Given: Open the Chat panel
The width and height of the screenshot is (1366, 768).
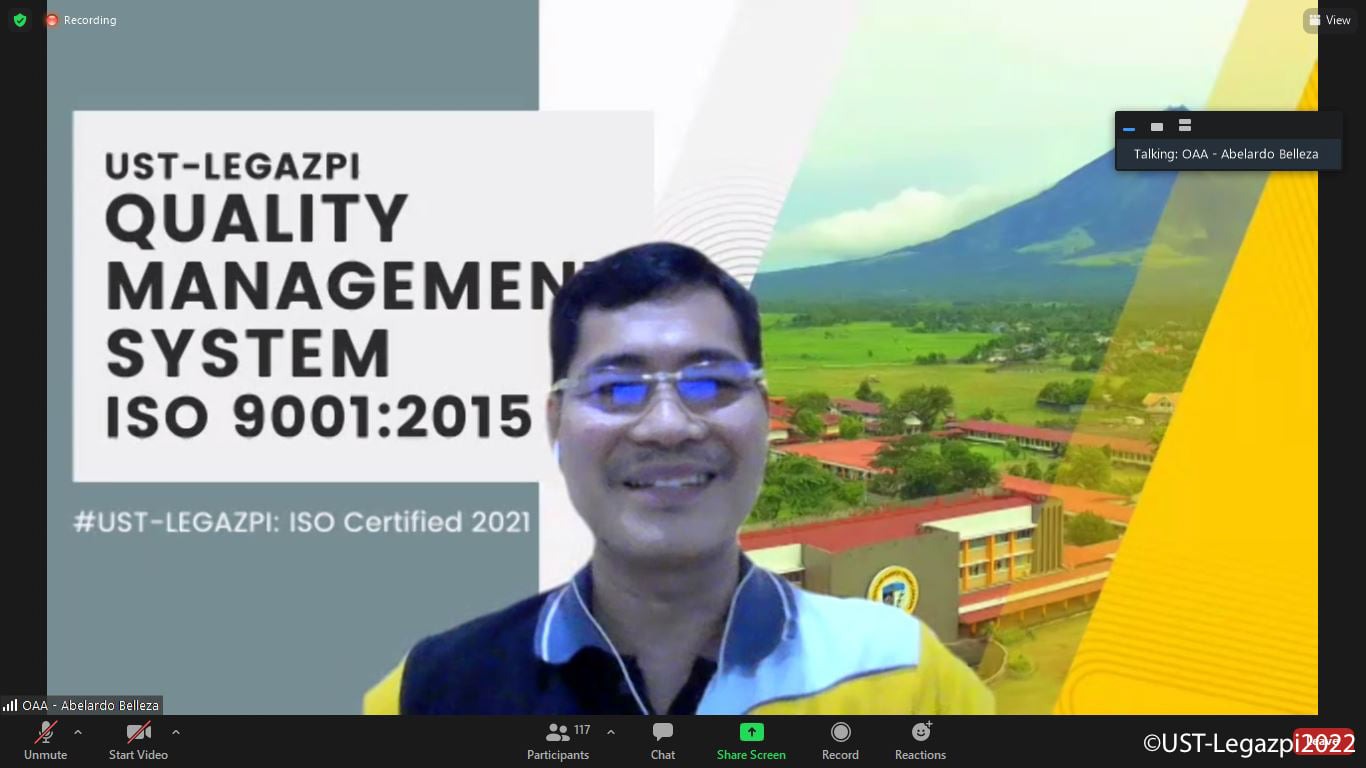Looking at the screenshot, I should click(x=662, y=740).
